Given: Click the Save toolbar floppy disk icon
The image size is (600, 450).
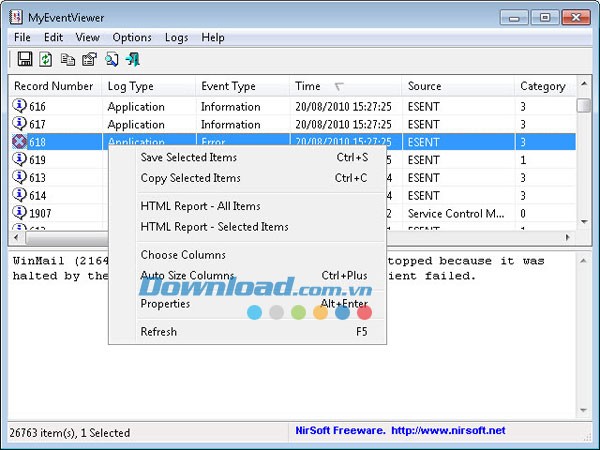Looking at the screenshot, I should click(25, 59).
